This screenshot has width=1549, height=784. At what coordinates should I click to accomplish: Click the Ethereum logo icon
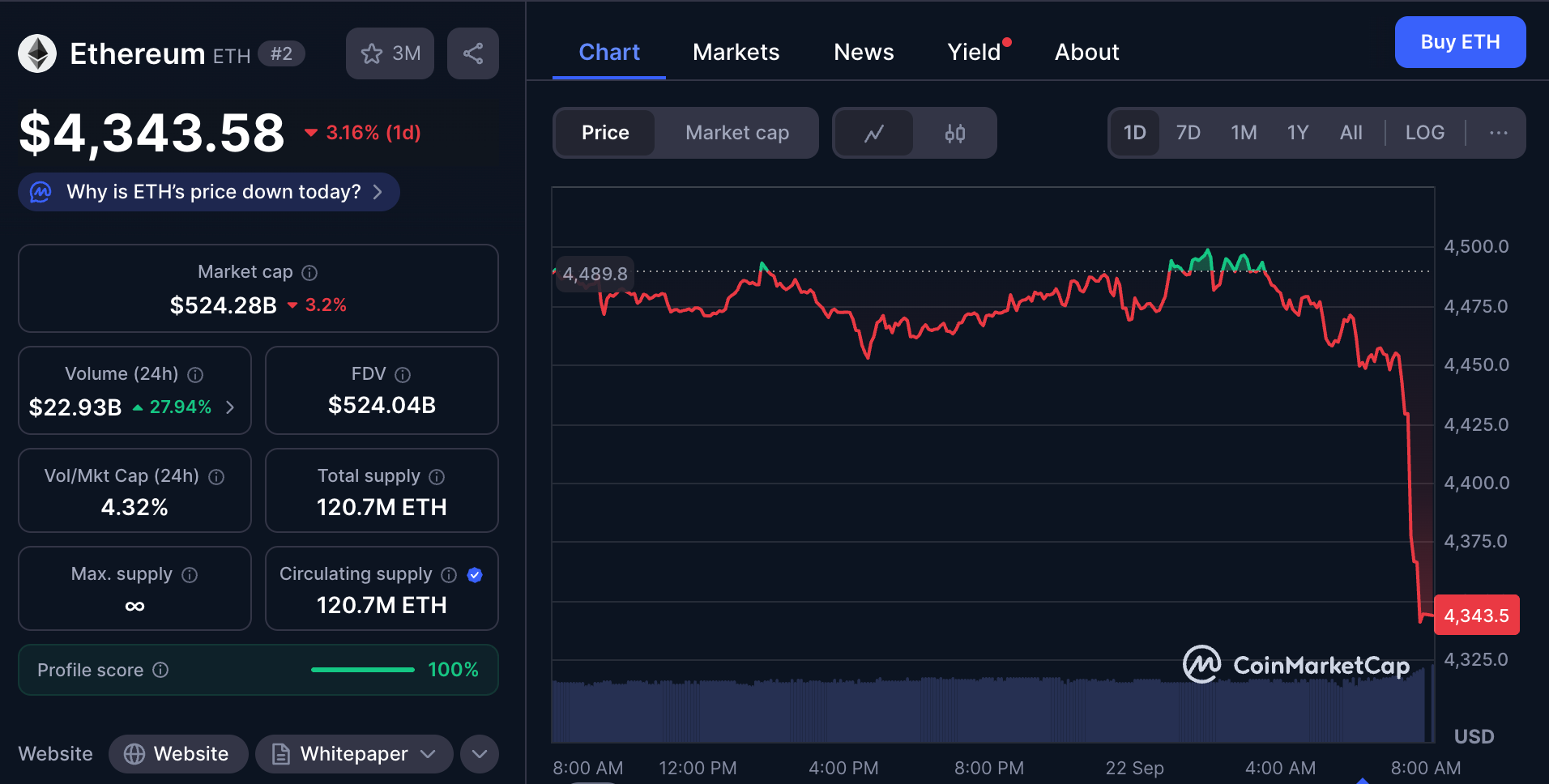coord(37,53)
